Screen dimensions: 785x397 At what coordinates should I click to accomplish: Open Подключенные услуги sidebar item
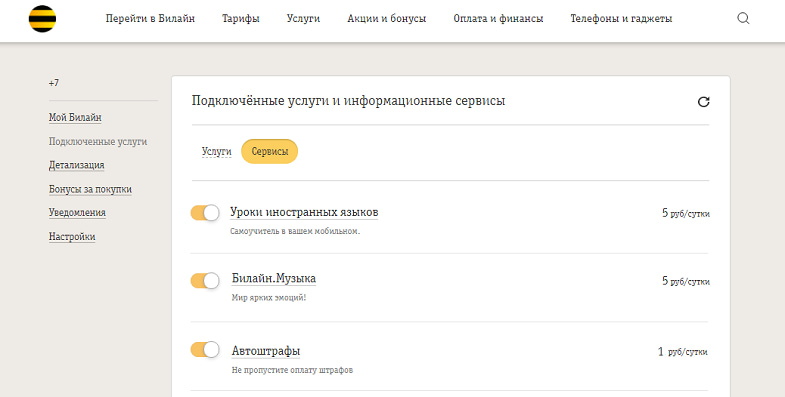click(x=98, y=142)
